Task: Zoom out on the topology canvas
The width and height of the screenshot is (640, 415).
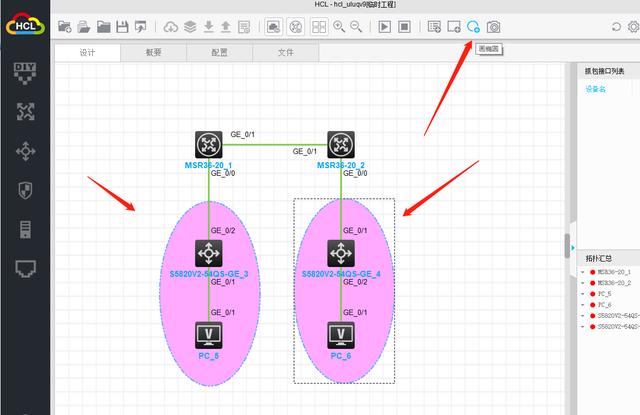Action: pos(356,27)
